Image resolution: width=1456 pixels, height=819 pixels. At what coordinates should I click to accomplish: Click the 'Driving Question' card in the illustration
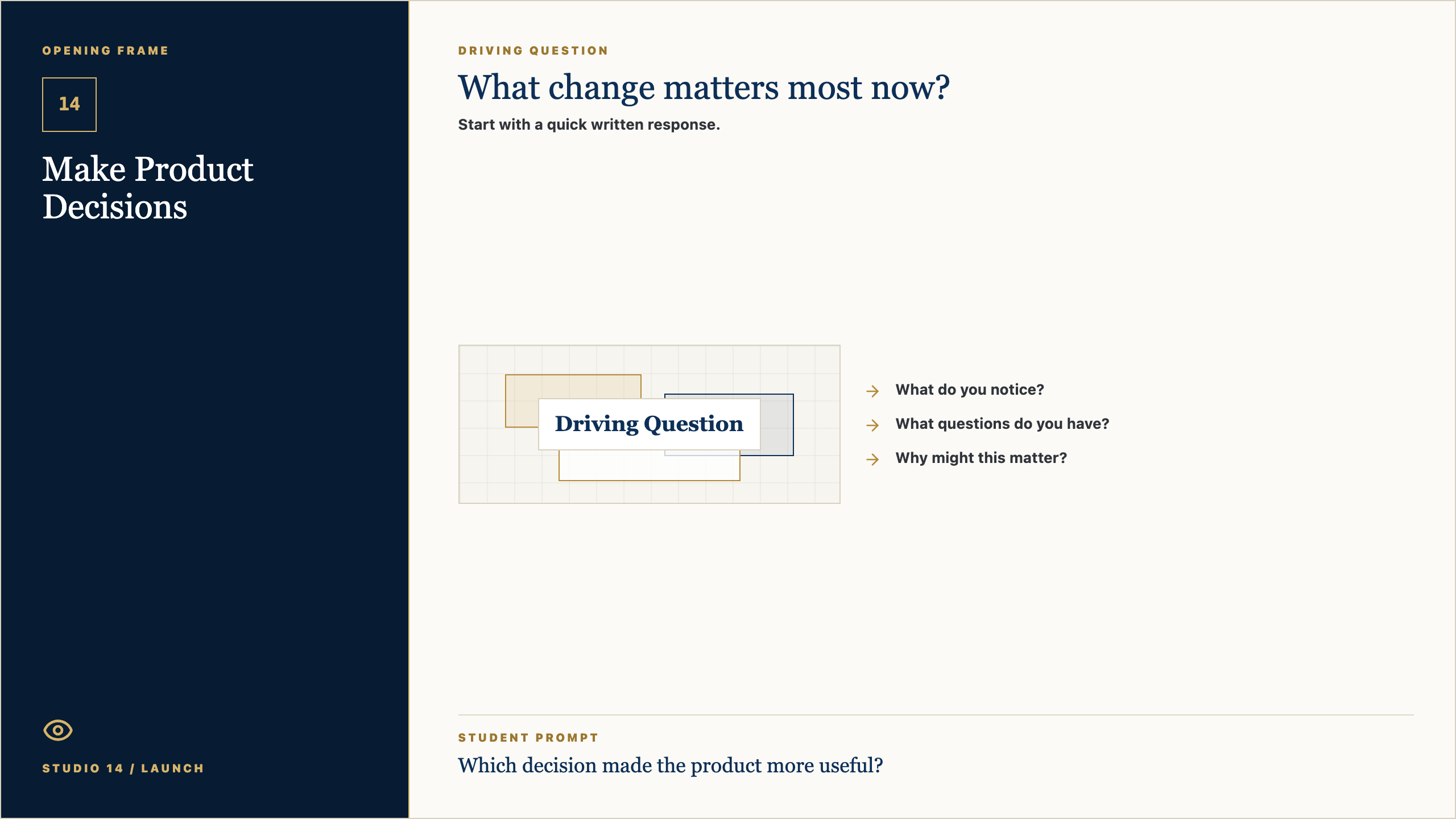pos(649,424)
